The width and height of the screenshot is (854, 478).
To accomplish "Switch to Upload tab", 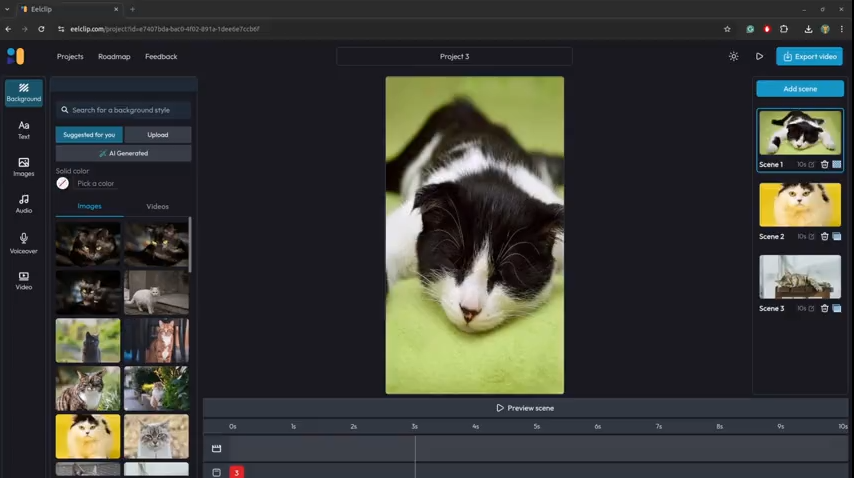I will pyautogui.click(x=157, y=134).
